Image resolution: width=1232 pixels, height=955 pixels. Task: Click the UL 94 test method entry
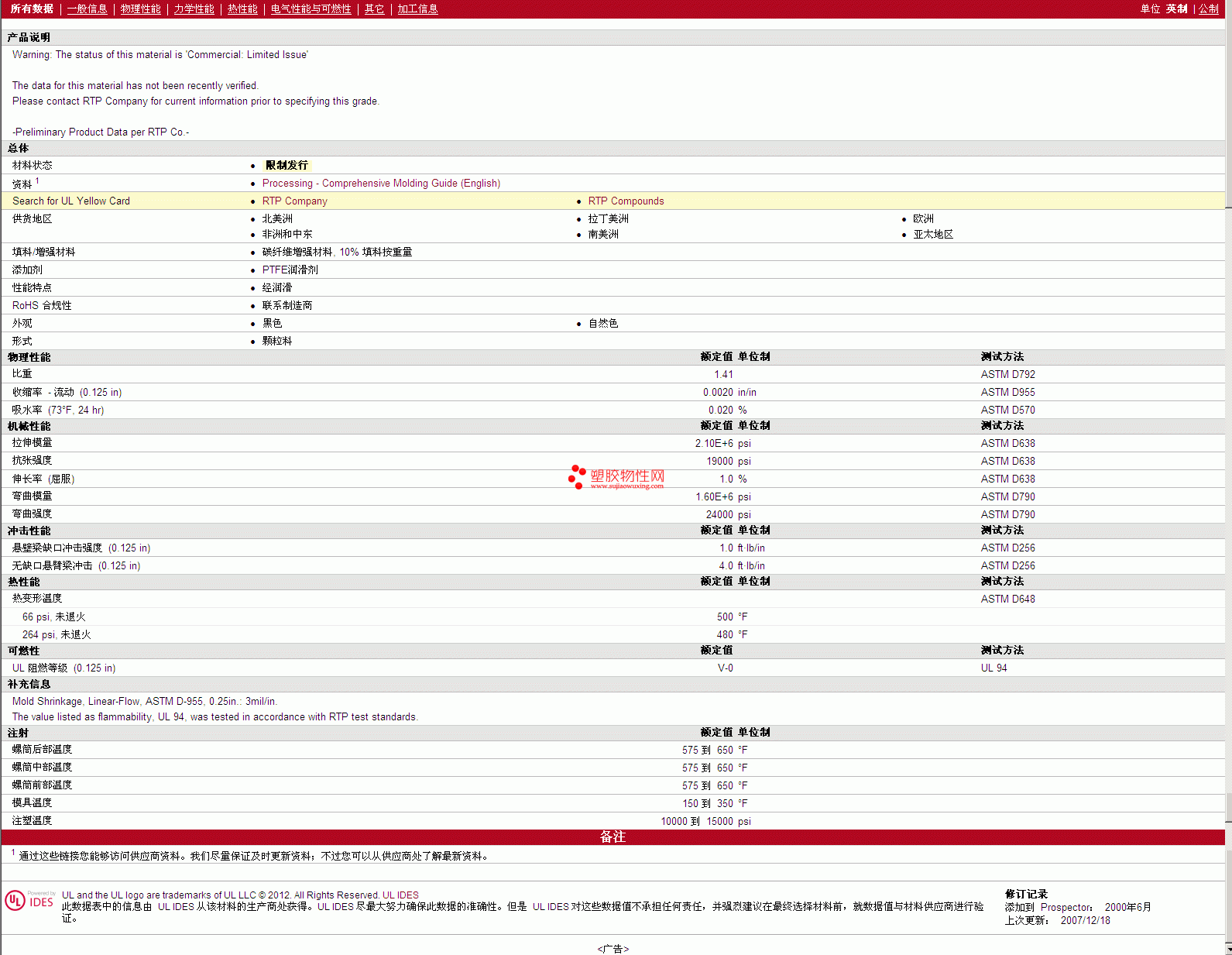[993, 668]
